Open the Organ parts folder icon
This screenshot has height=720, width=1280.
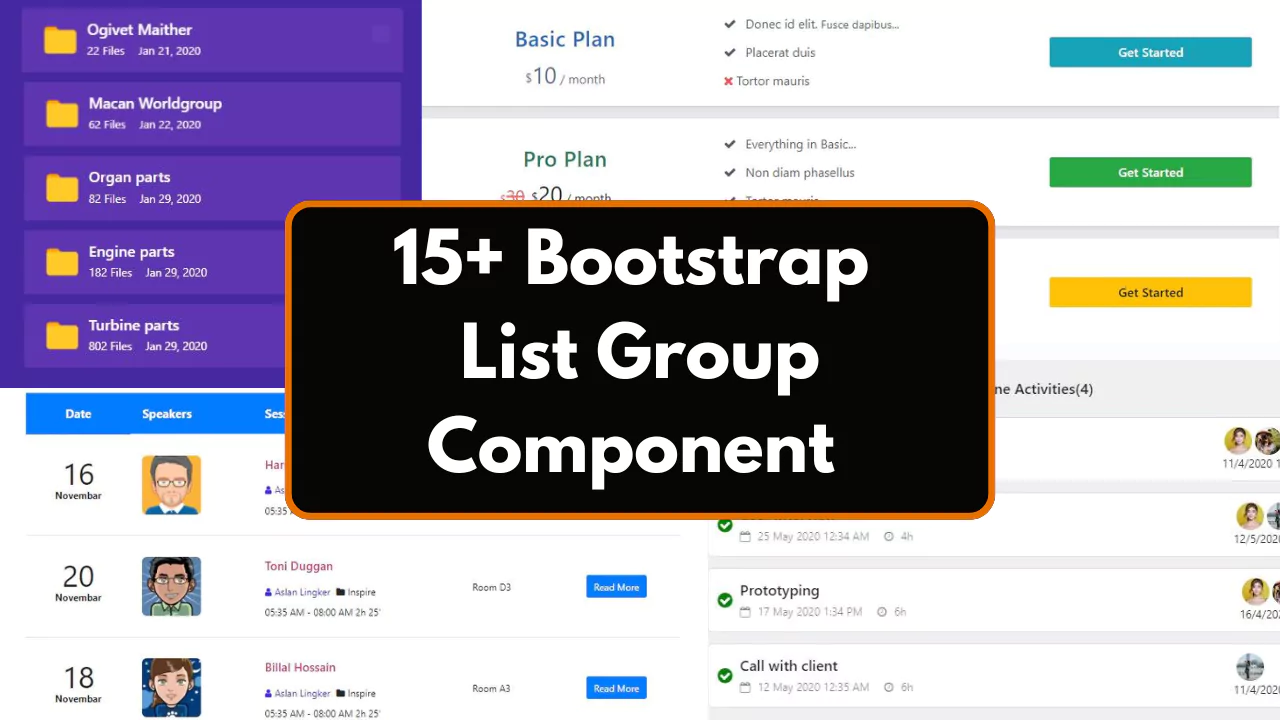coord(62,187)
